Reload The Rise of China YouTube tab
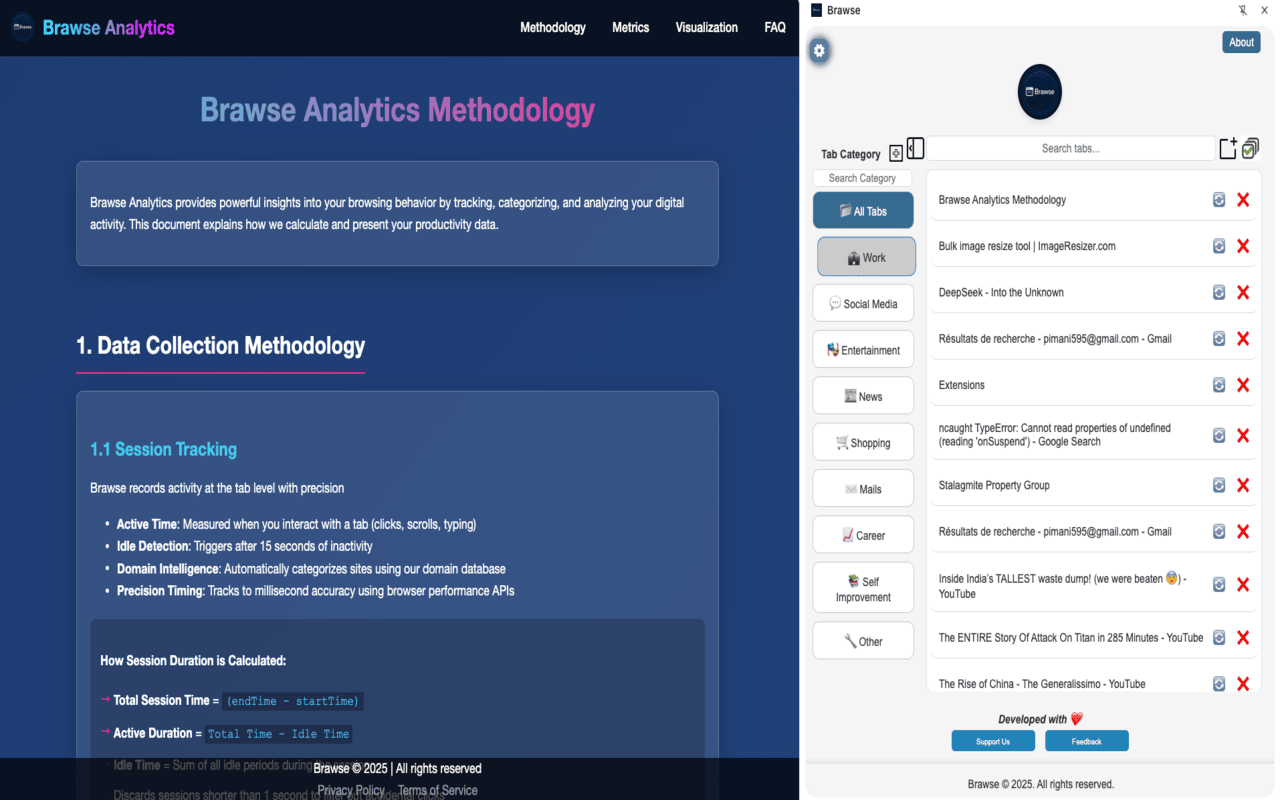This screenshot has width=1280, height=800. [x=1219, y=684]
